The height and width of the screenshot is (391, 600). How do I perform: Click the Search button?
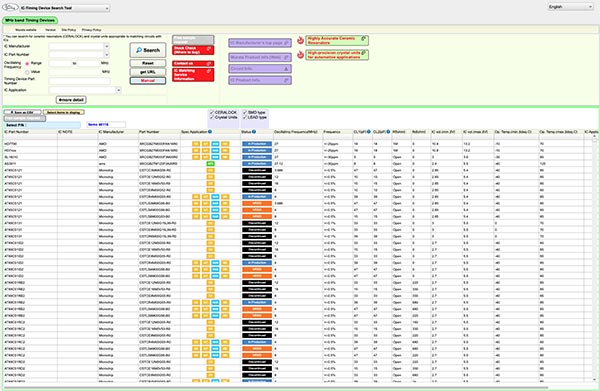pyautogui.click(x=148, y=50)
